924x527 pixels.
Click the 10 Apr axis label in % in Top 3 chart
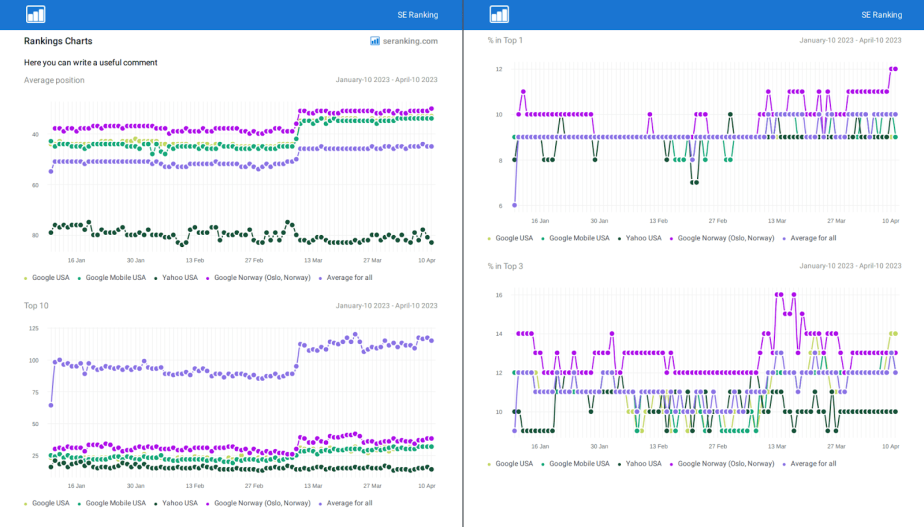point(890,446)
